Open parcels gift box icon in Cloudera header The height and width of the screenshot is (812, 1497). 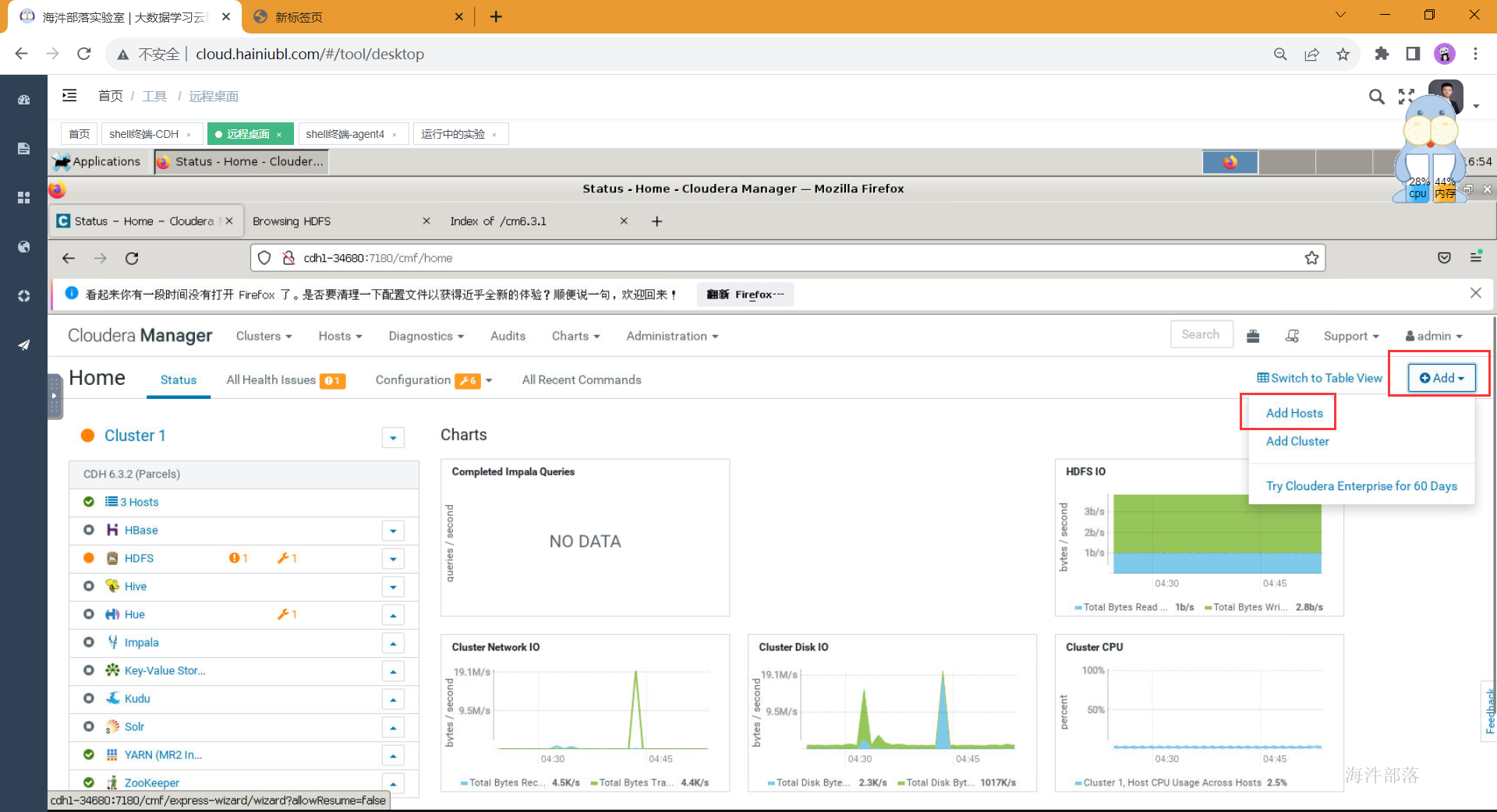tap(1253, 336)
